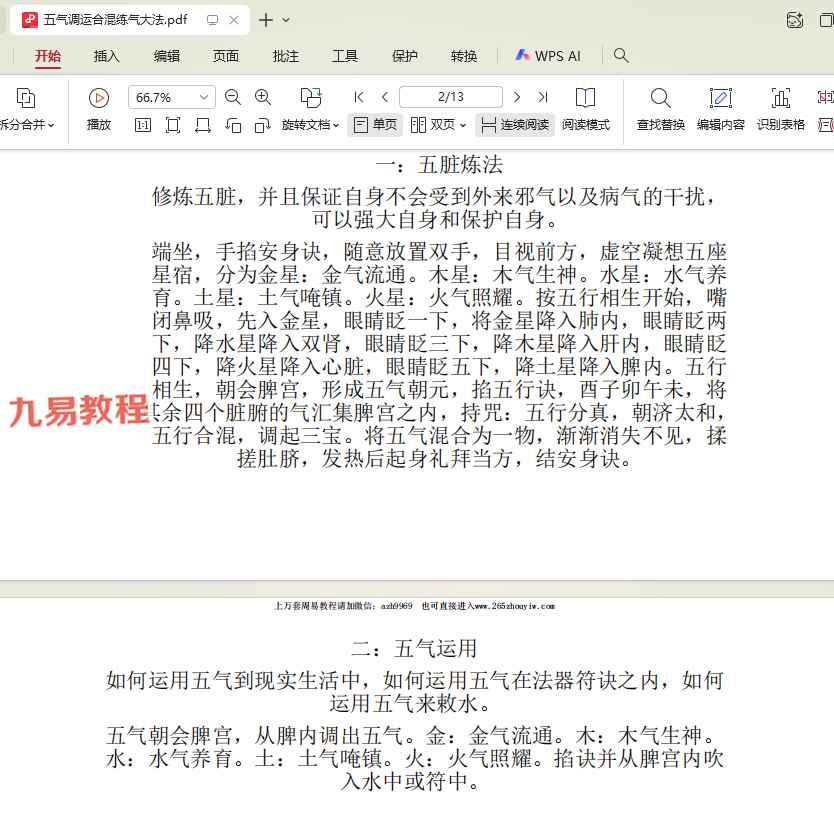
Task: Click the actual size 1:1 icon
Action: tap(143, 125)
